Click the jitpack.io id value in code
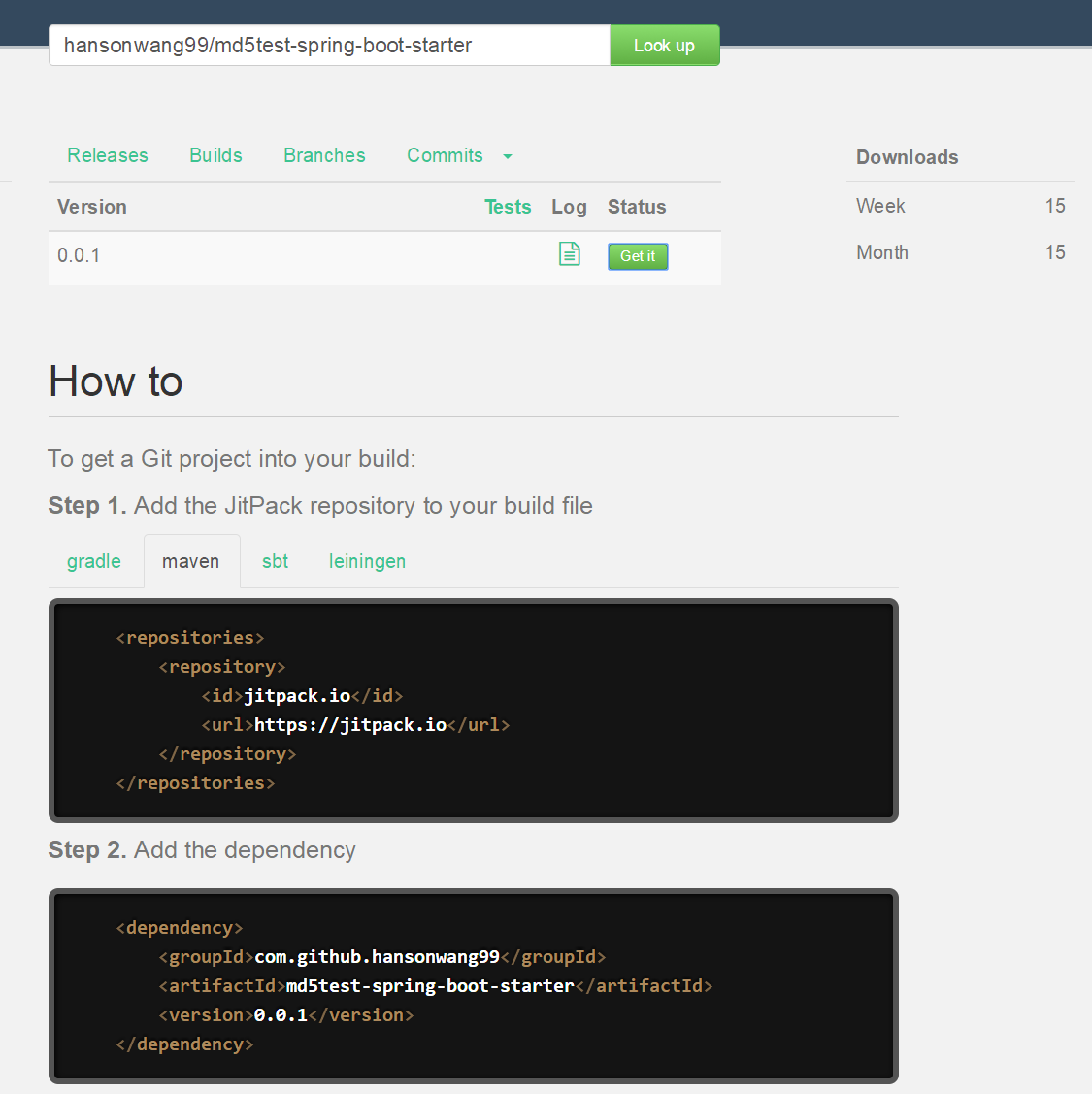The height and width of the screenshot is (1094, 1092). 297,696
